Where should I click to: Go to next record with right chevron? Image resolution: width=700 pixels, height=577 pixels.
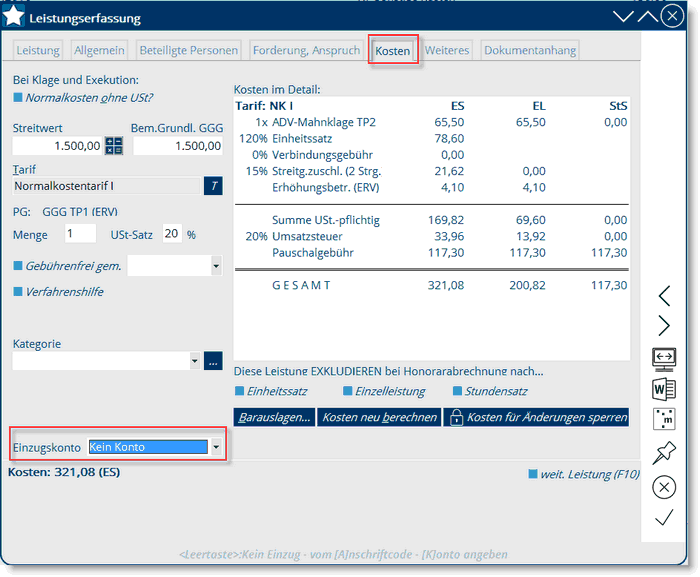pyautogui.click(x=664, y=326)
